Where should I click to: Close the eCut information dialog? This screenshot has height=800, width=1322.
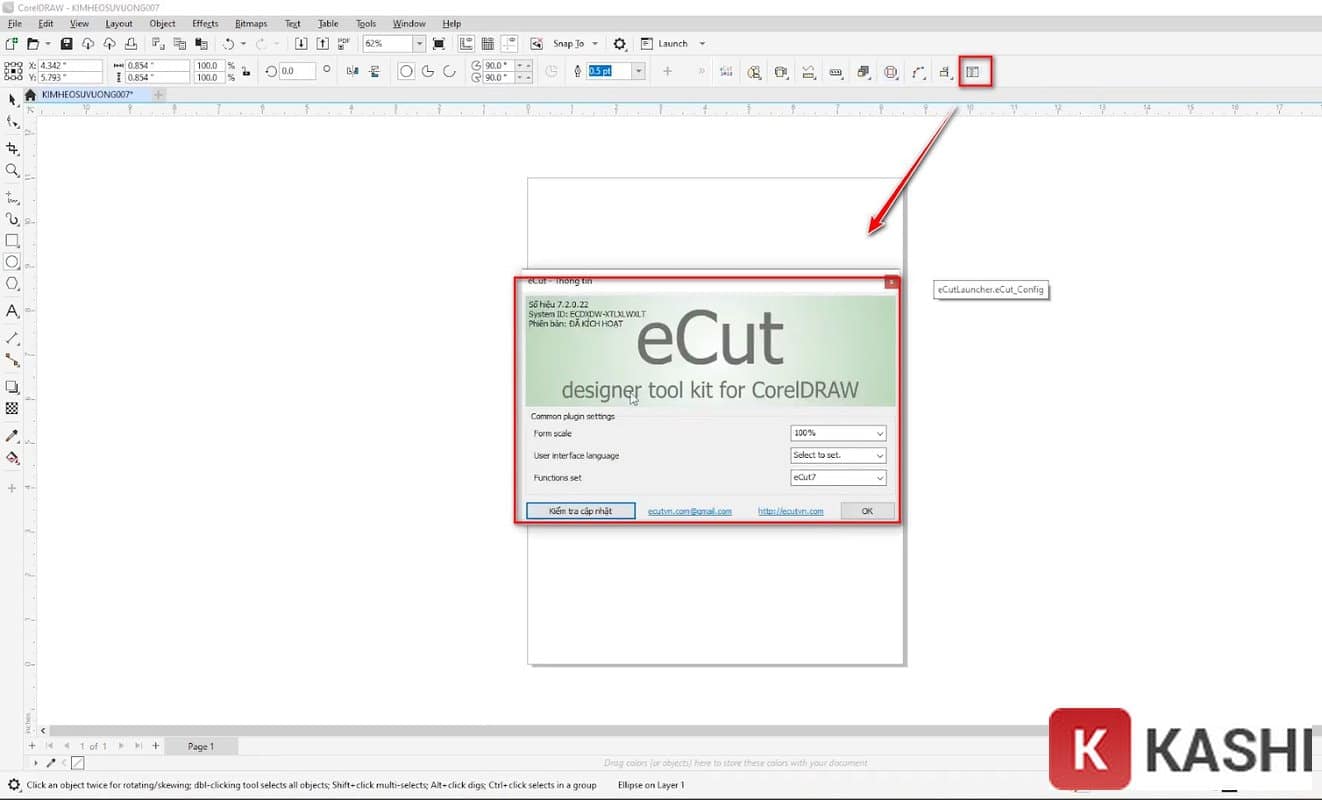(x=890, y=282)
